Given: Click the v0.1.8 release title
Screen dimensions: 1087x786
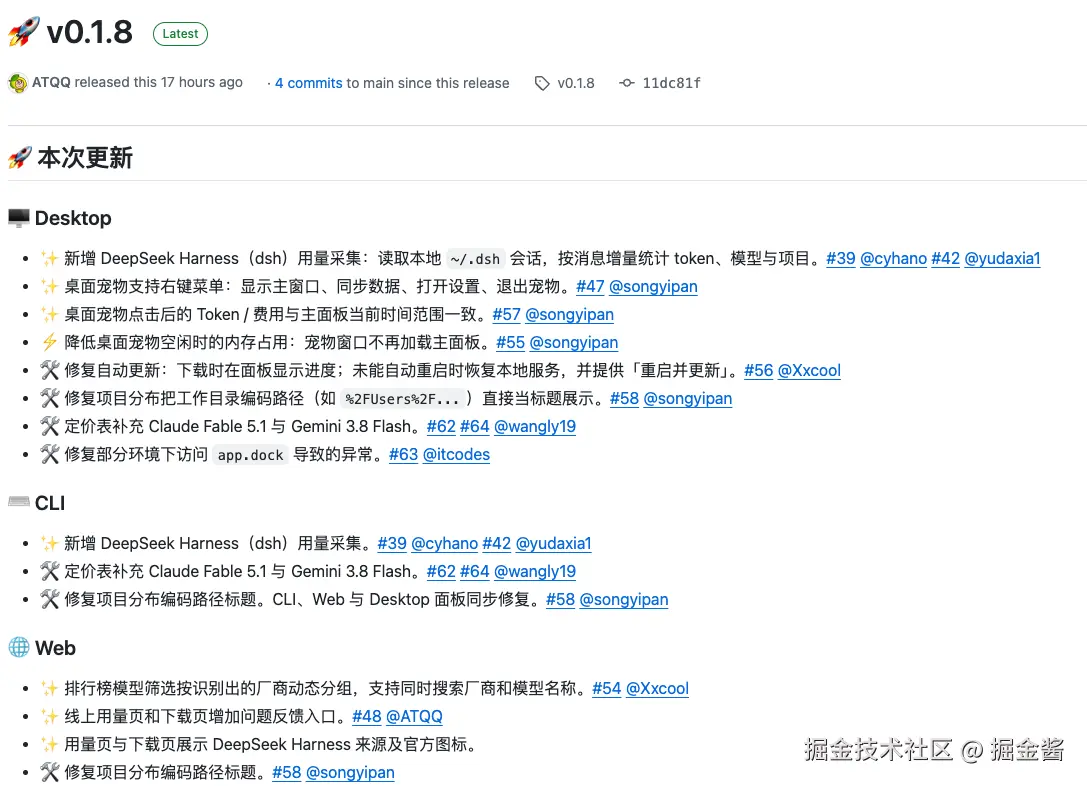Looking at the screenshot, I should 89,32.
